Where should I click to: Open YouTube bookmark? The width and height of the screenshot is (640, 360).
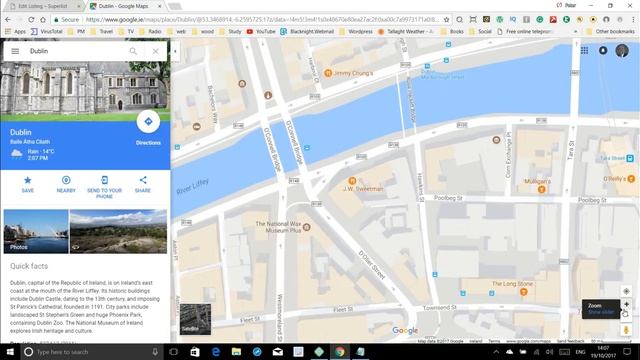point(261,31)
